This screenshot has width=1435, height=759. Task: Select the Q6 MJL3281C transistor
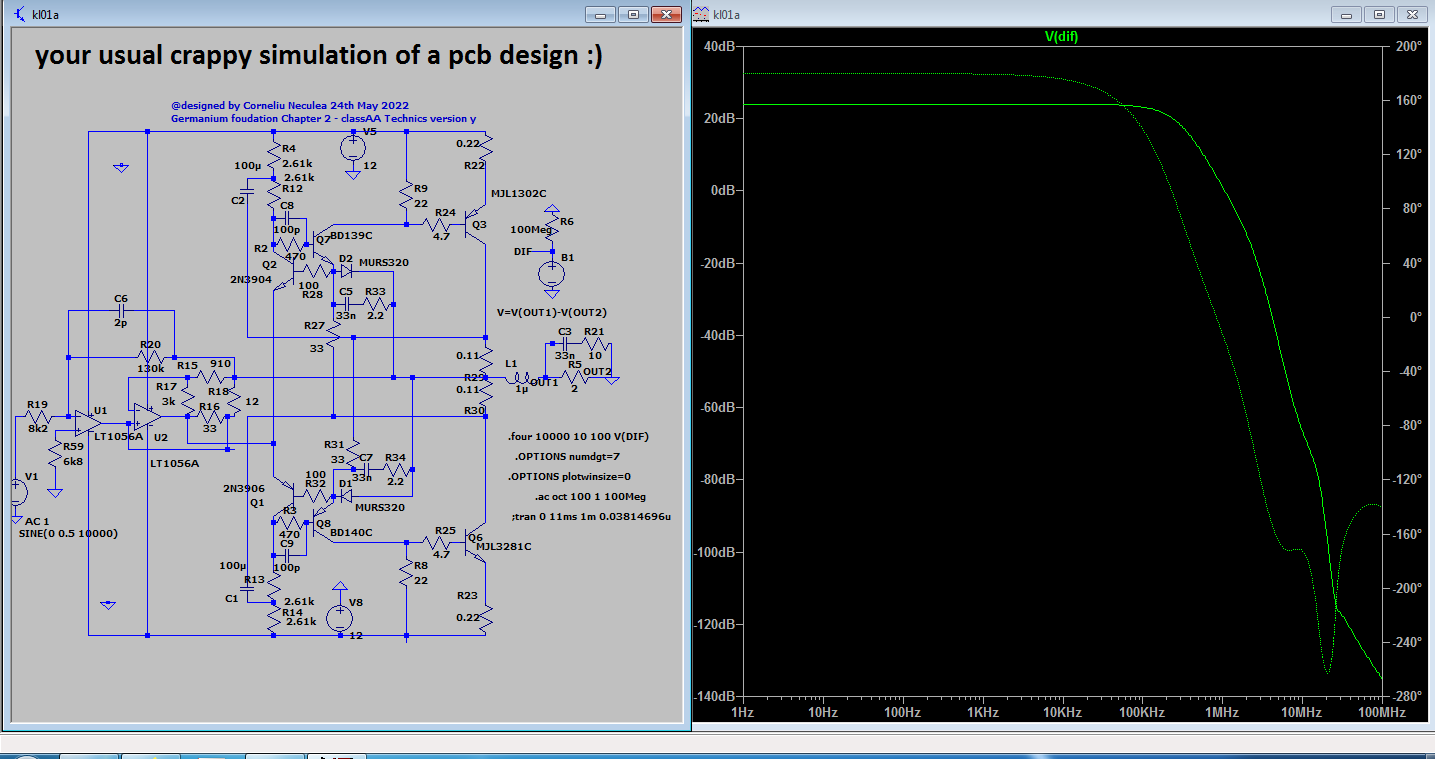(477, 541)
